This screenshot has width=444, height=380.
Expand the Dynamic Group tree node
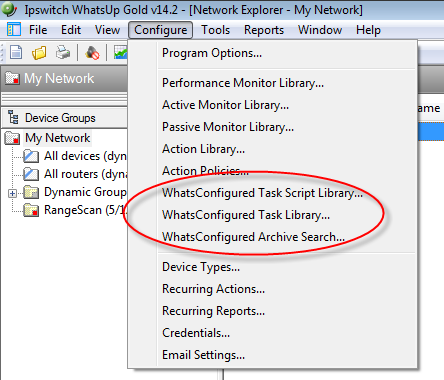pyautogui.click(x=13, y=193)
